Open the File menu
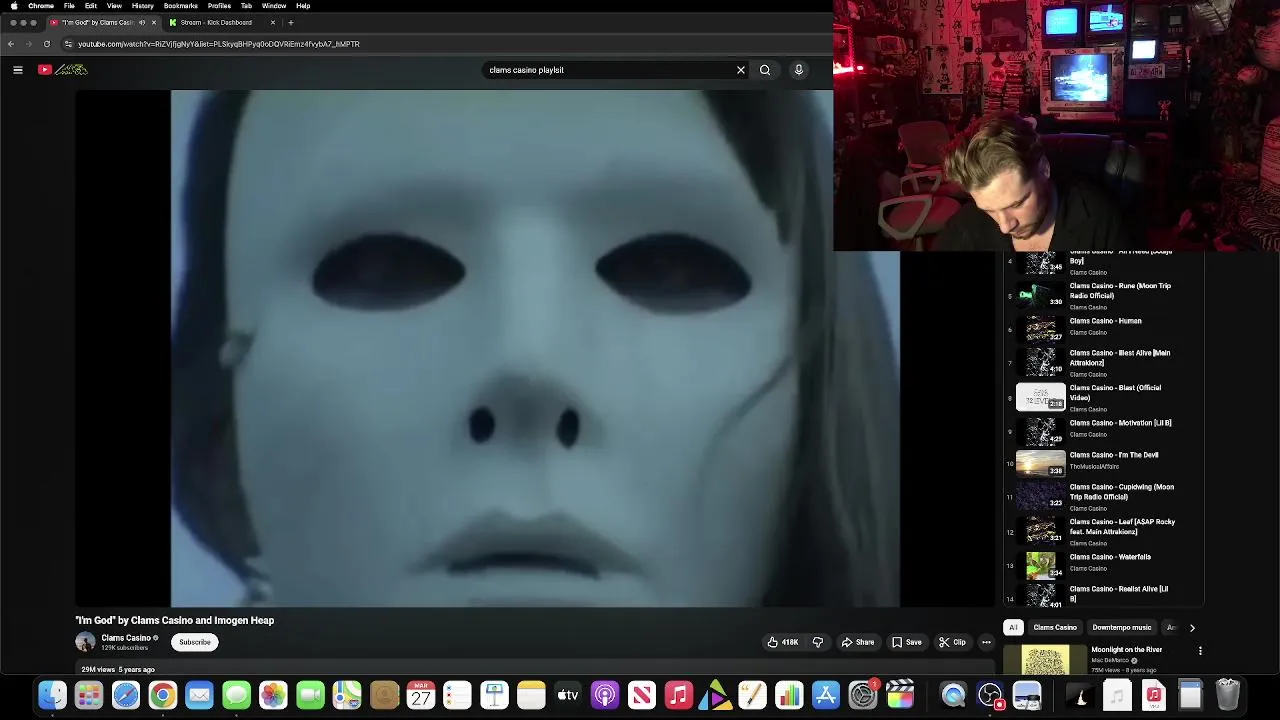1280x720 pixels. (x=69, y=6)
